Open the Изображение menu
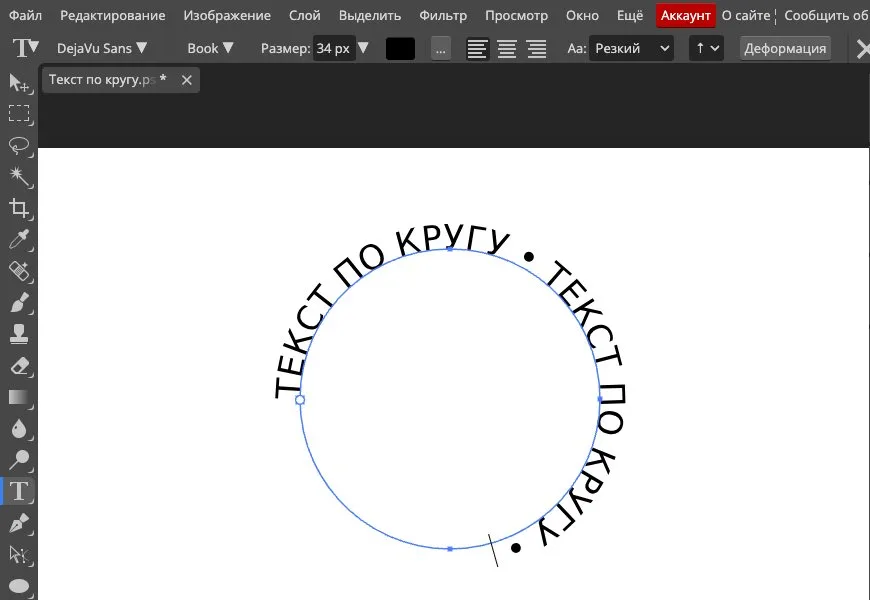 point(227,16)
